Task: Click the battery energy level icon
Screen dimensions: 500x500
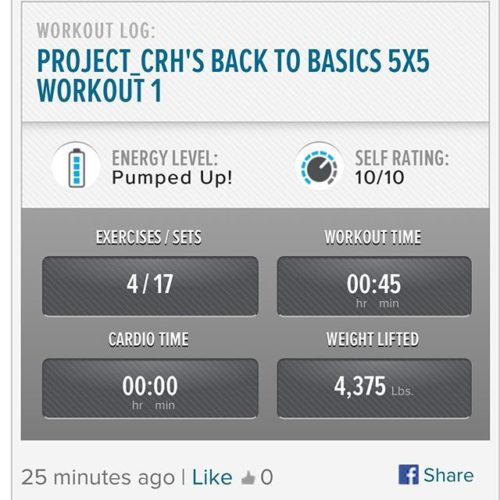Action: pos(76,166)
